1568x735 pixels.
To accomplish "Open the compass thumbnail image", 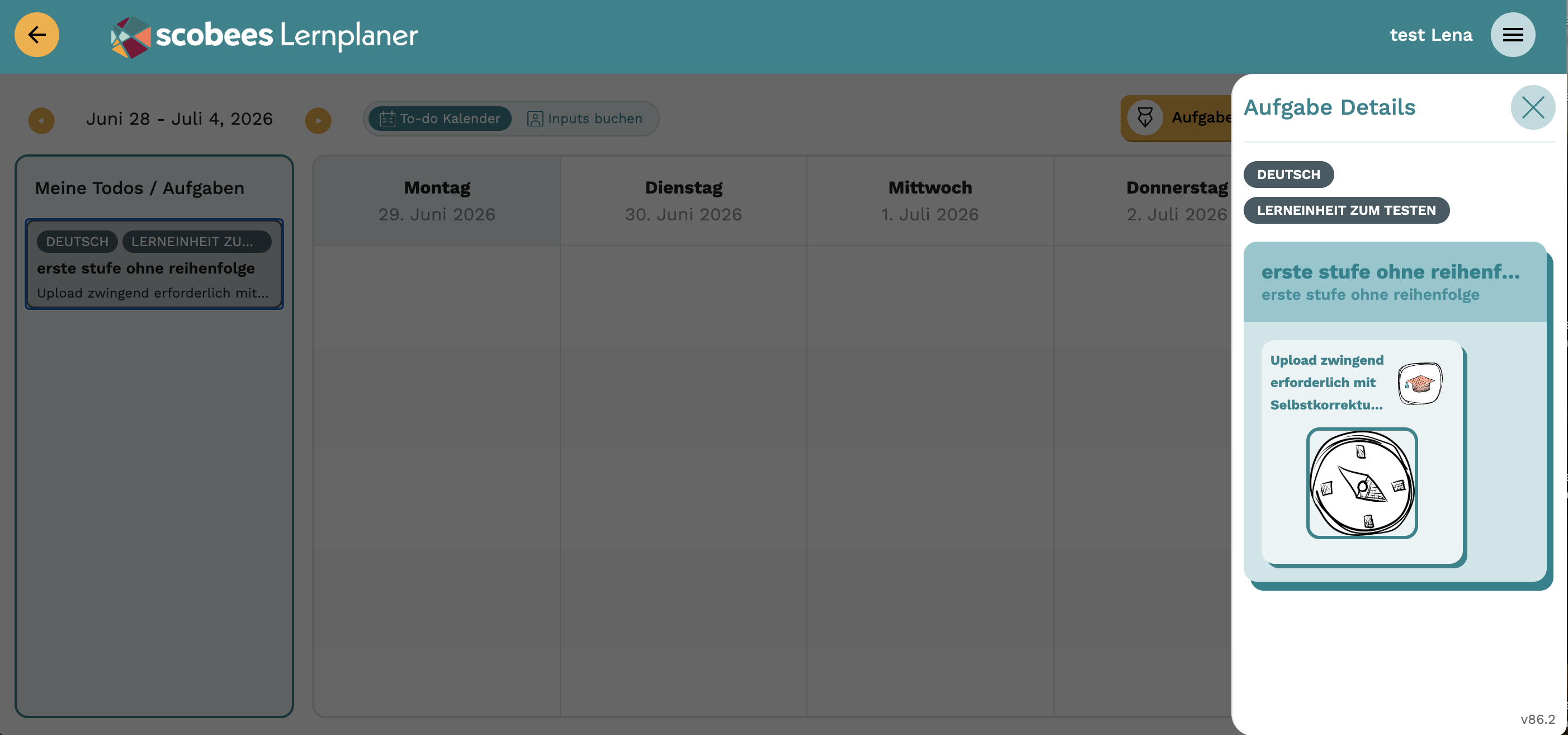I will 1362,483.
